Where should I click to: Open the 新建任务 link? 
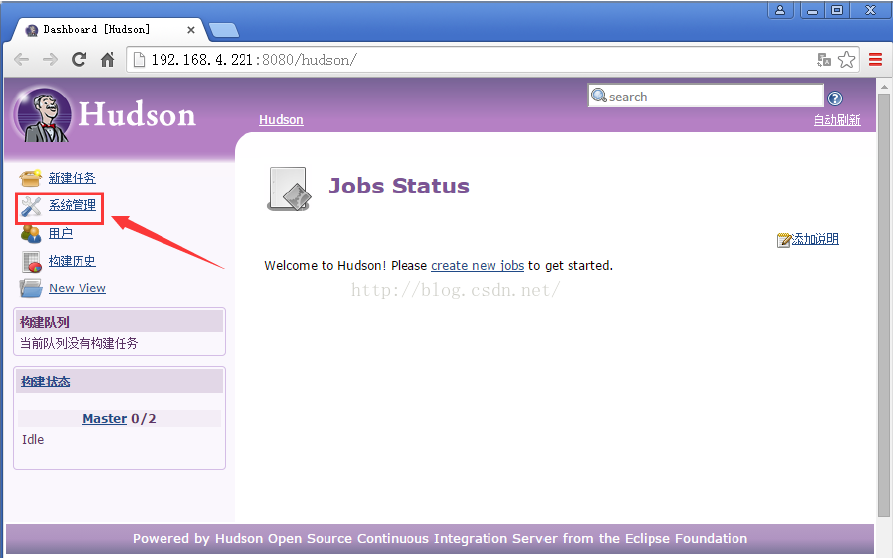coord(72,178)
